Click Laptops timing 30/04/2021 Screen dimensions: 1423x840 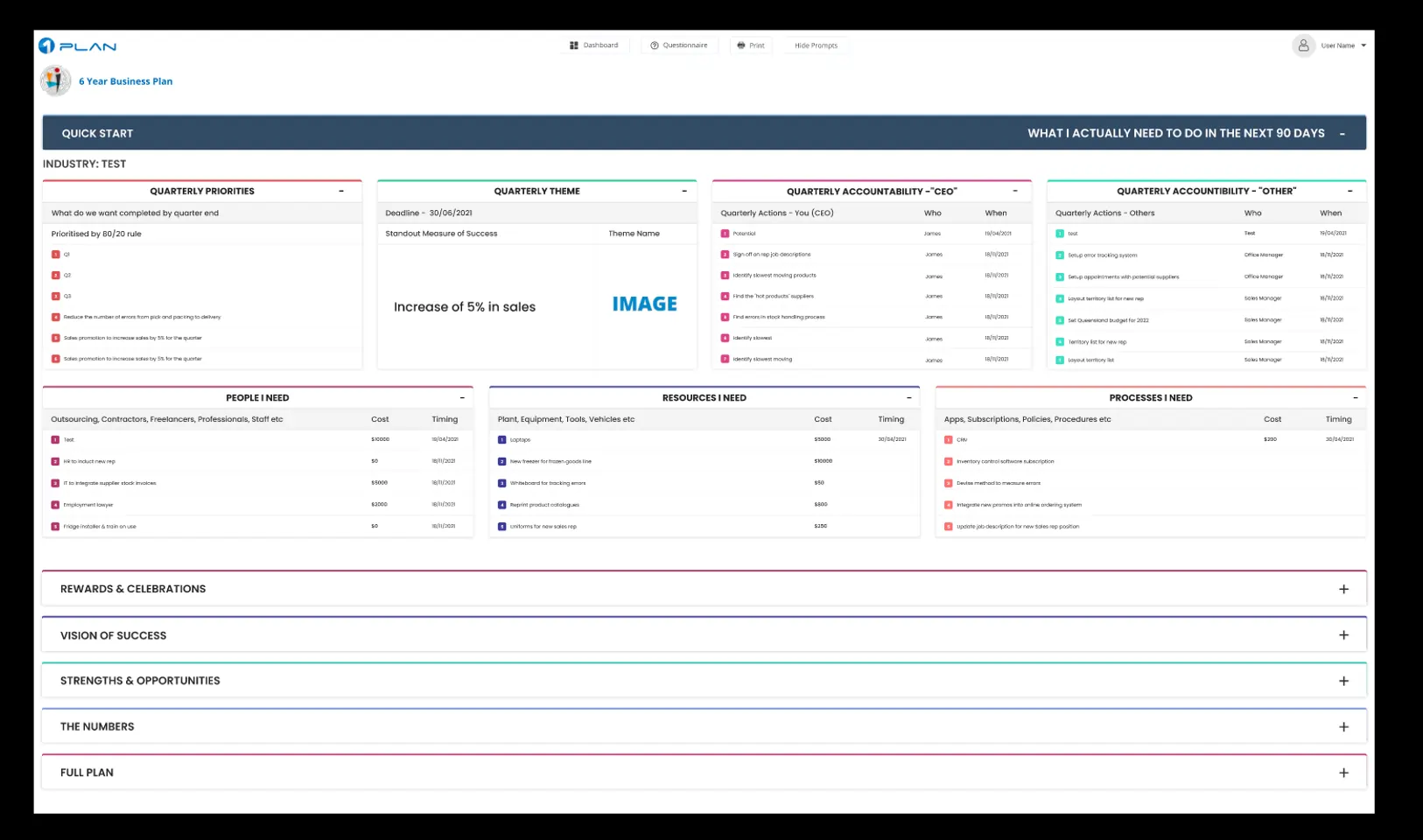tap(893, 439)
